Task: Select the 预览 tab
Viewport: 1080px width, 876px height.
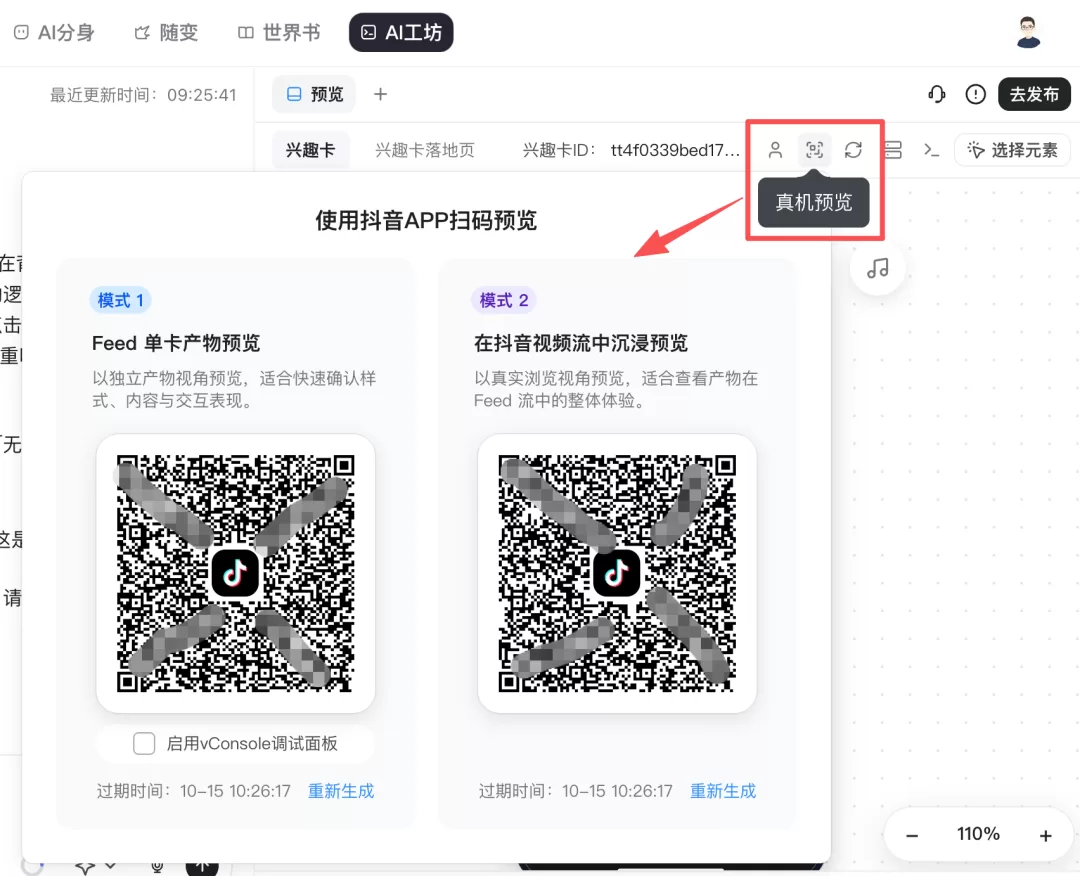Action: (x=314, y=94)
